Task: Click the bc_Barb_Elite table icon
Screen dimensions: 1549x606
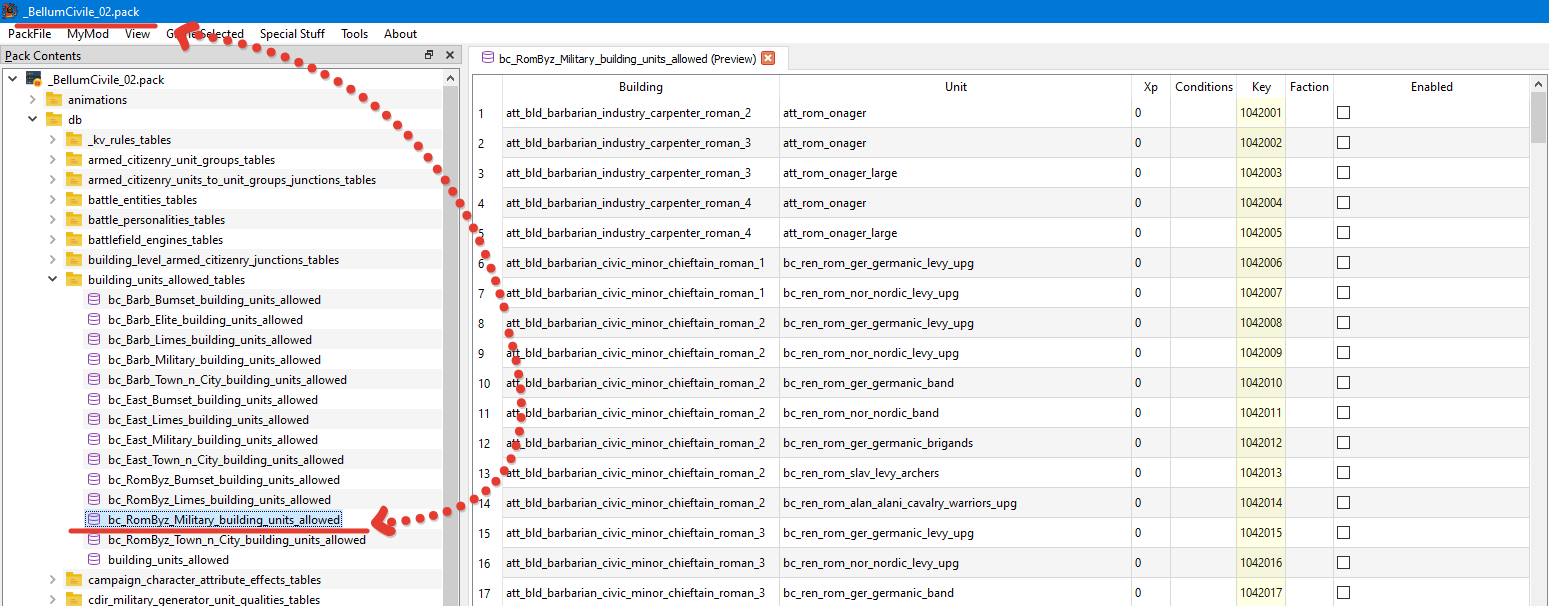Action: (95, 320)
